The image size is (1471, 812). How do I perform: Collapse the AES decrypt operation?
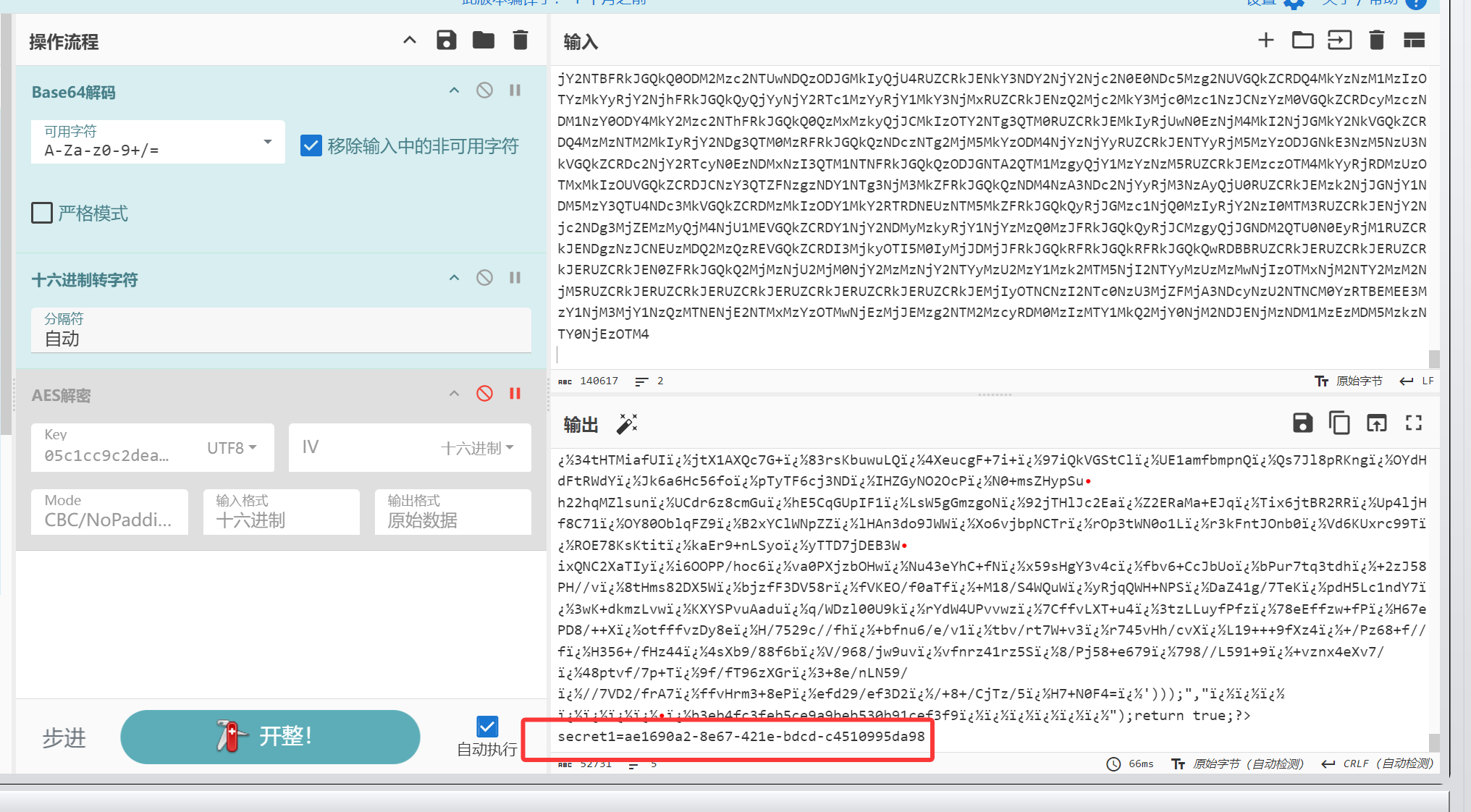[454, 394]
